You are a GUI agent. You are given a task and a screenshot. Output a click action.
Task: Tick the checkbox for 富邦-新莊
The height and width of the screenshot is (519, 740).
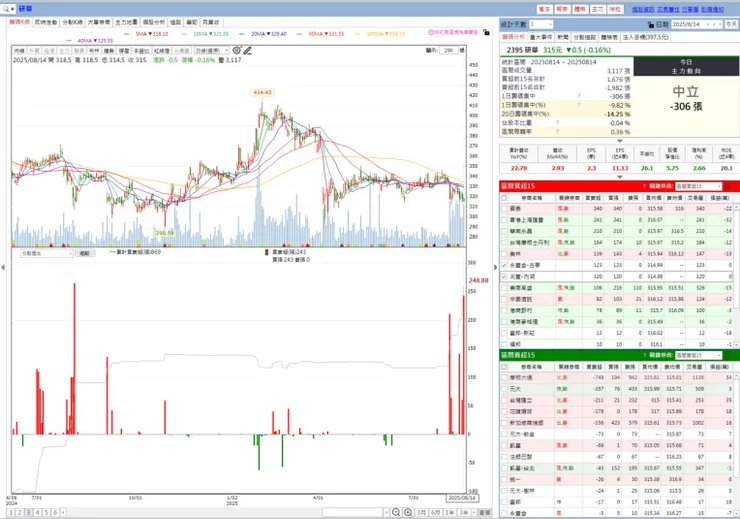504,333
